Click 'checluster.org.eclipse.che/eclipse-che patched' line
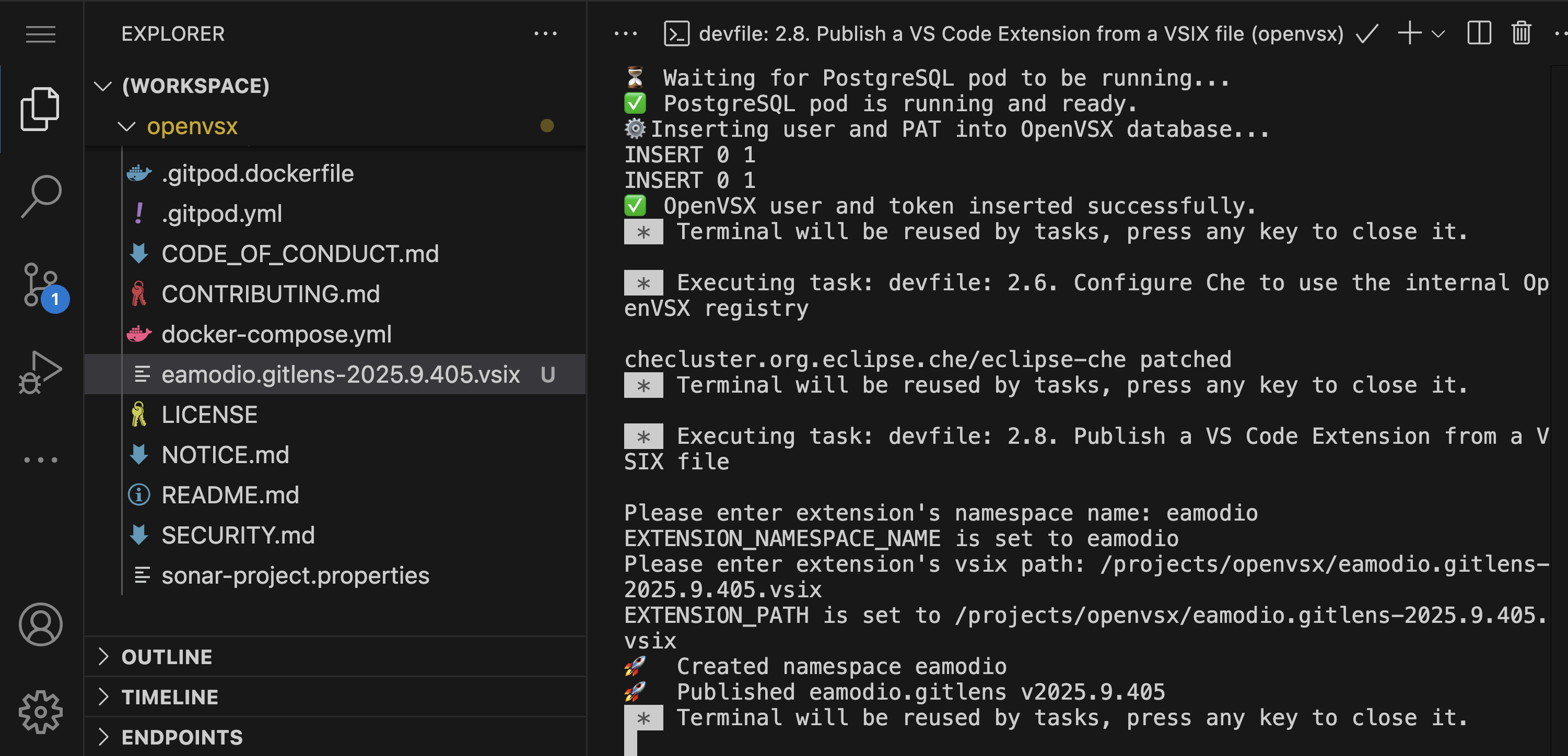The width and height of the screenshot is (1568, 756). pyautogui.click(x=928, y=359)
